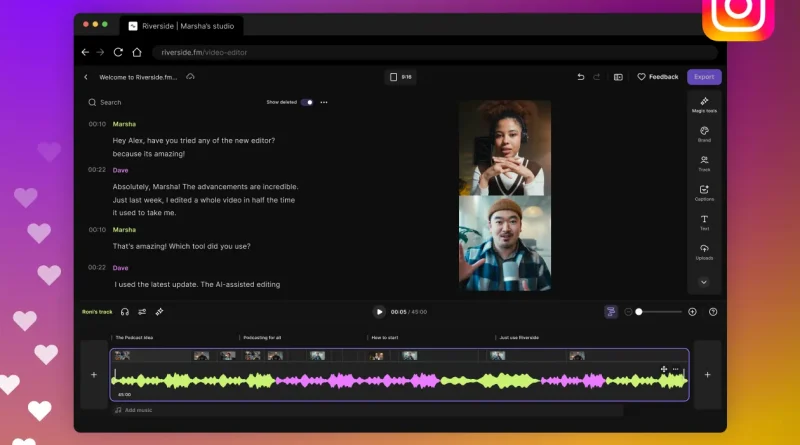Viewport: 800px width, 445px height.
Task: Zoom in the timeline with plus
Action: (692, 312)
